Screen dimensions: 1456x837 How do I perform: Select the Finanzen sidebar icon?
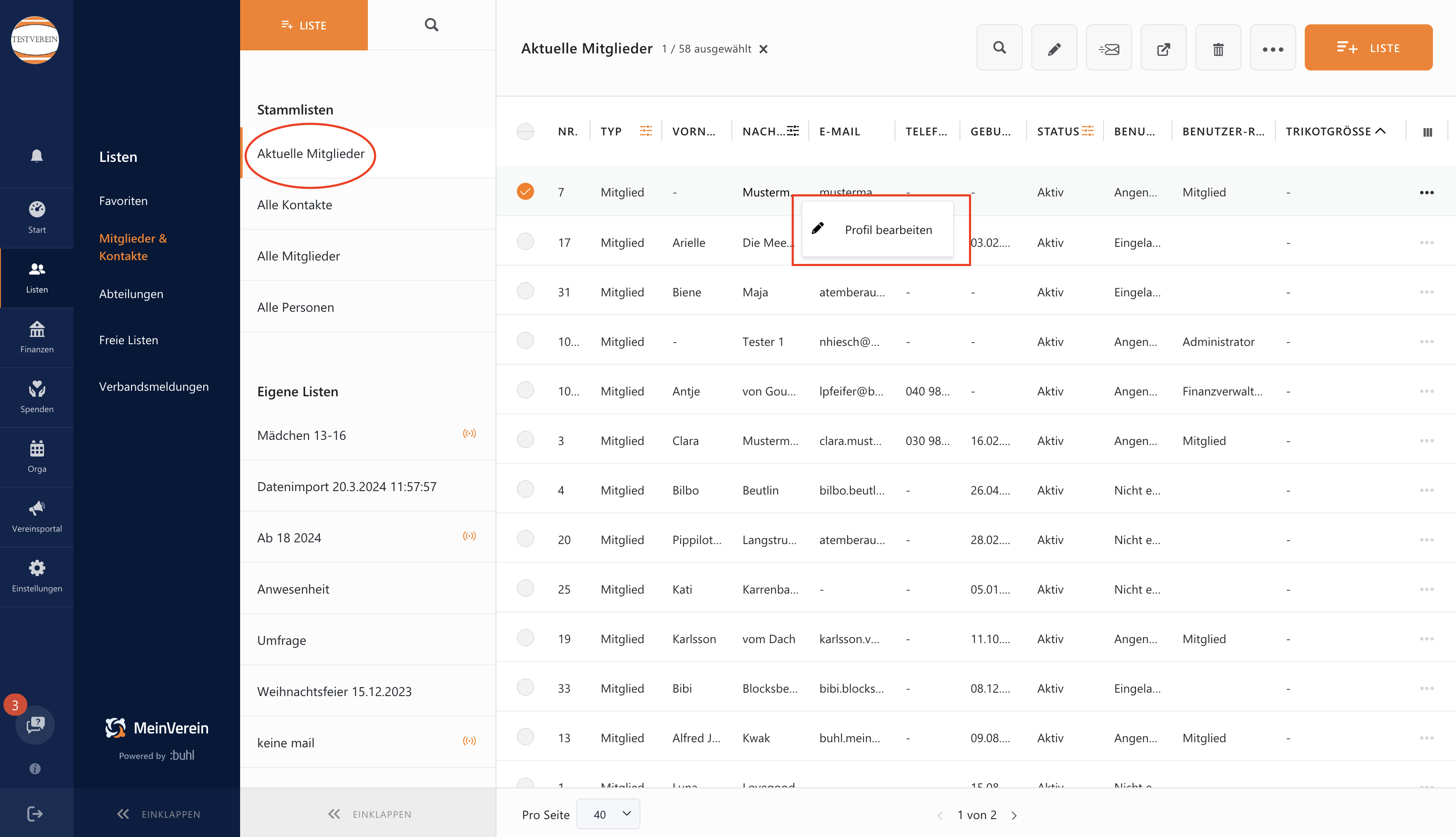tap(37, 337)
